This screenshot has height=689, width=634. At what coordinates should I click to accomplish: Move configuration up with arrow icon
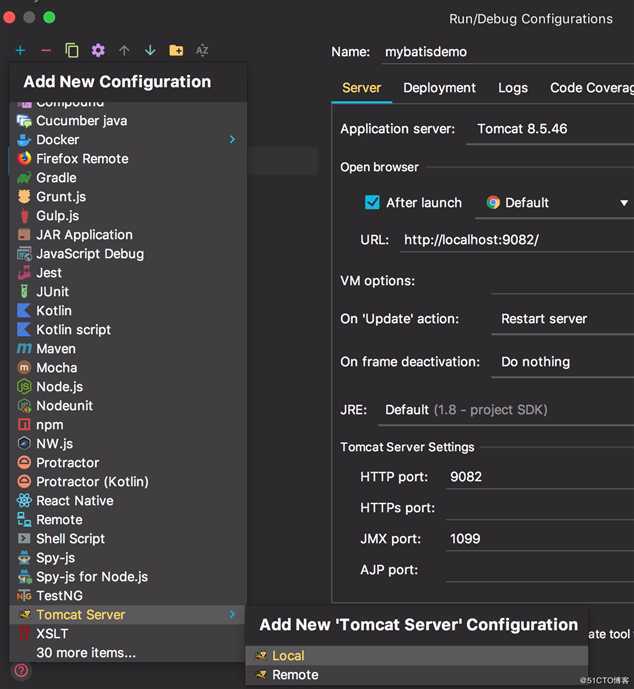[x=124, y=51]
